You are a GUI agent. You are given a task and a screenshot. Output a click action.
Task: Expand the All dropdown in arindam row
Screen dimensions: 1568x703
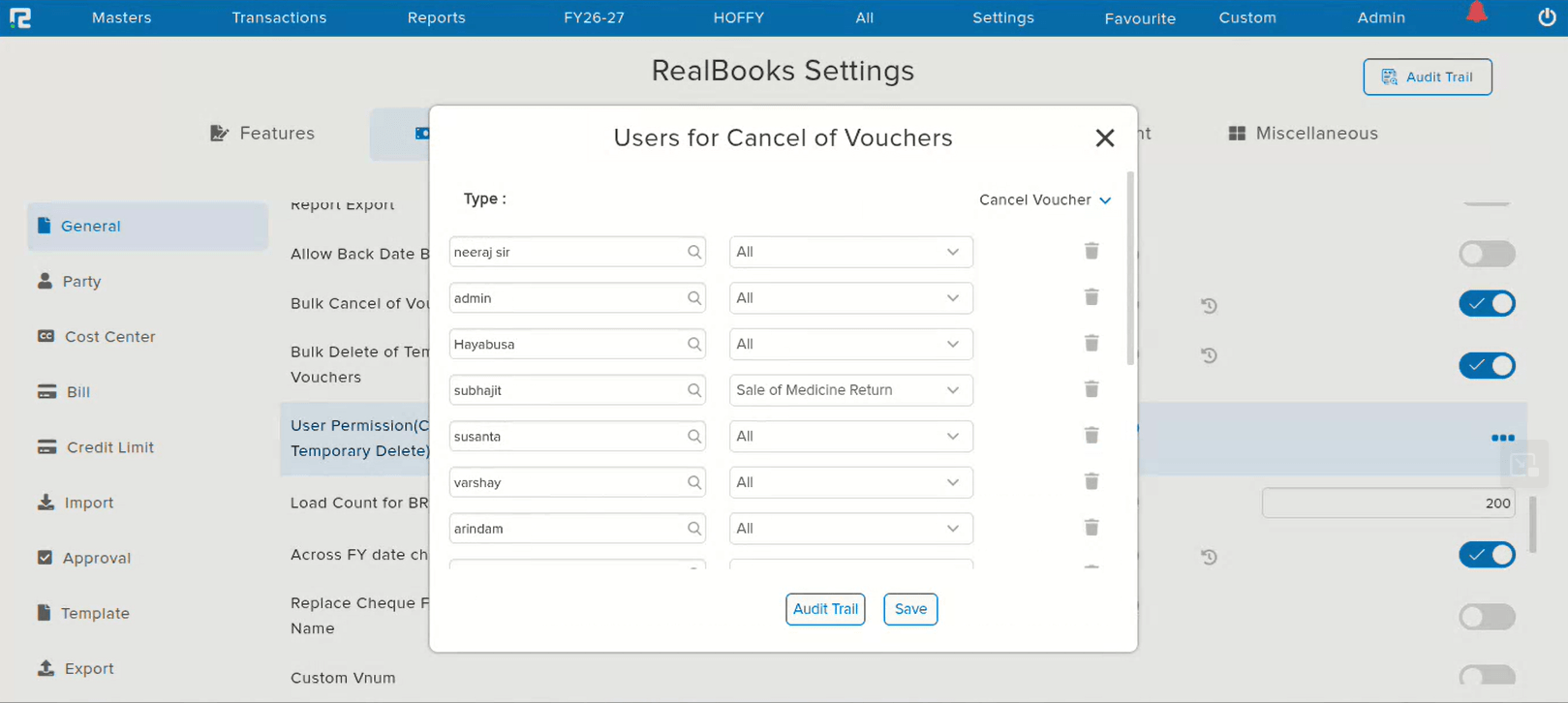(x=851, y=529)
